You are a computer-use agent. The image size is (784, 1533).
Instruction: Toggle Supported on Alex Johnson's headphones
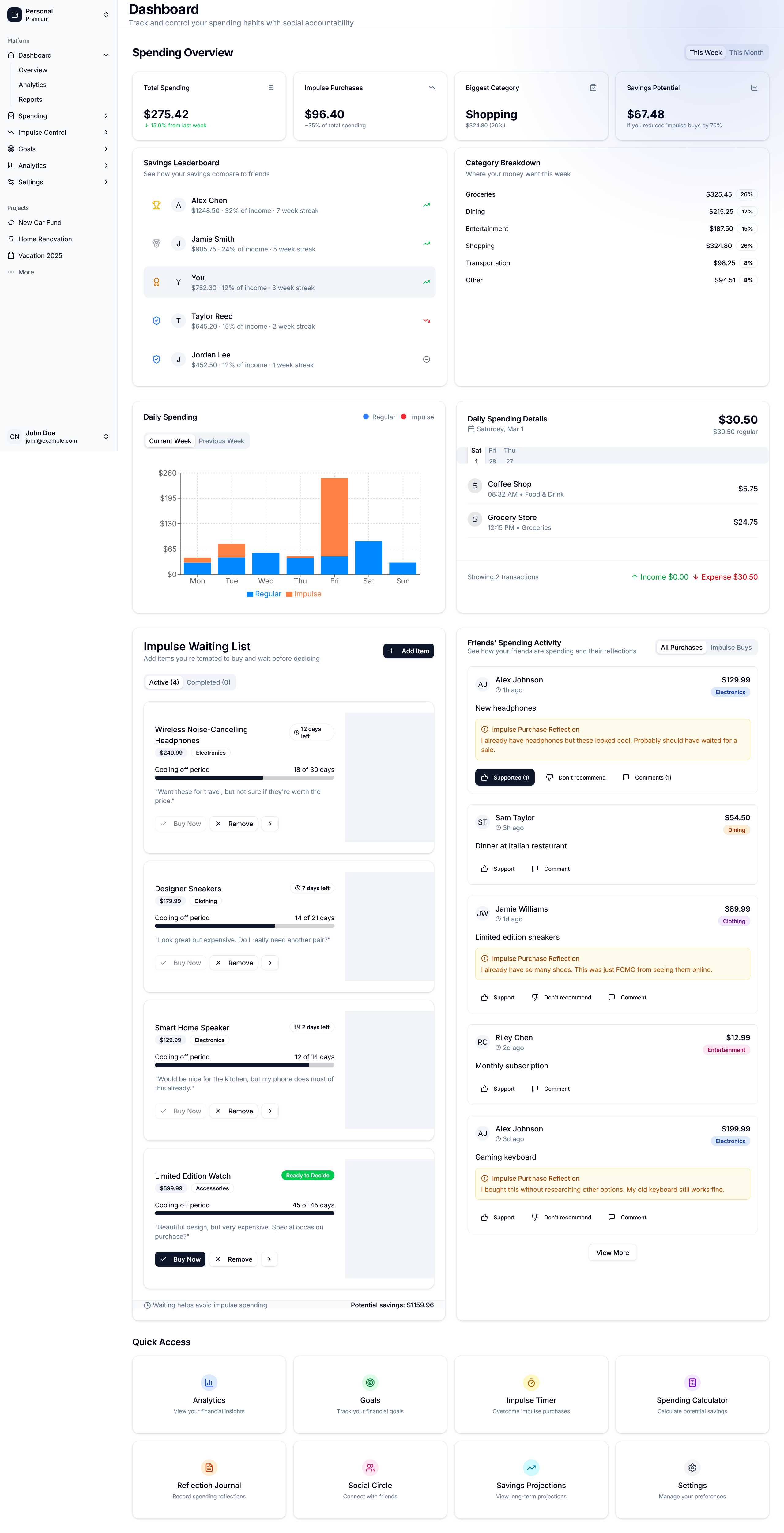click(x=504, y=777)
